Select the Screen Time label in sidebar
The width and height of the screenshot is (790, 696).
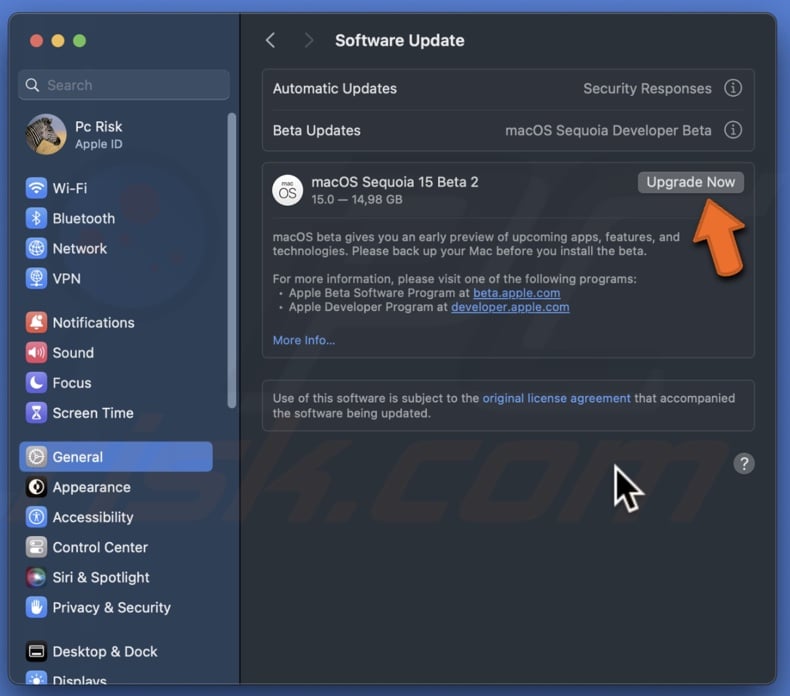click(93, 413)
